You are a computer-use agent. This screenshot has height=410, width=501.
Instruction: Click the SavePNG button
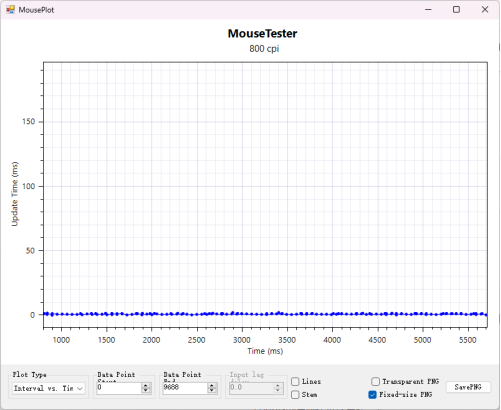[468, 387]
